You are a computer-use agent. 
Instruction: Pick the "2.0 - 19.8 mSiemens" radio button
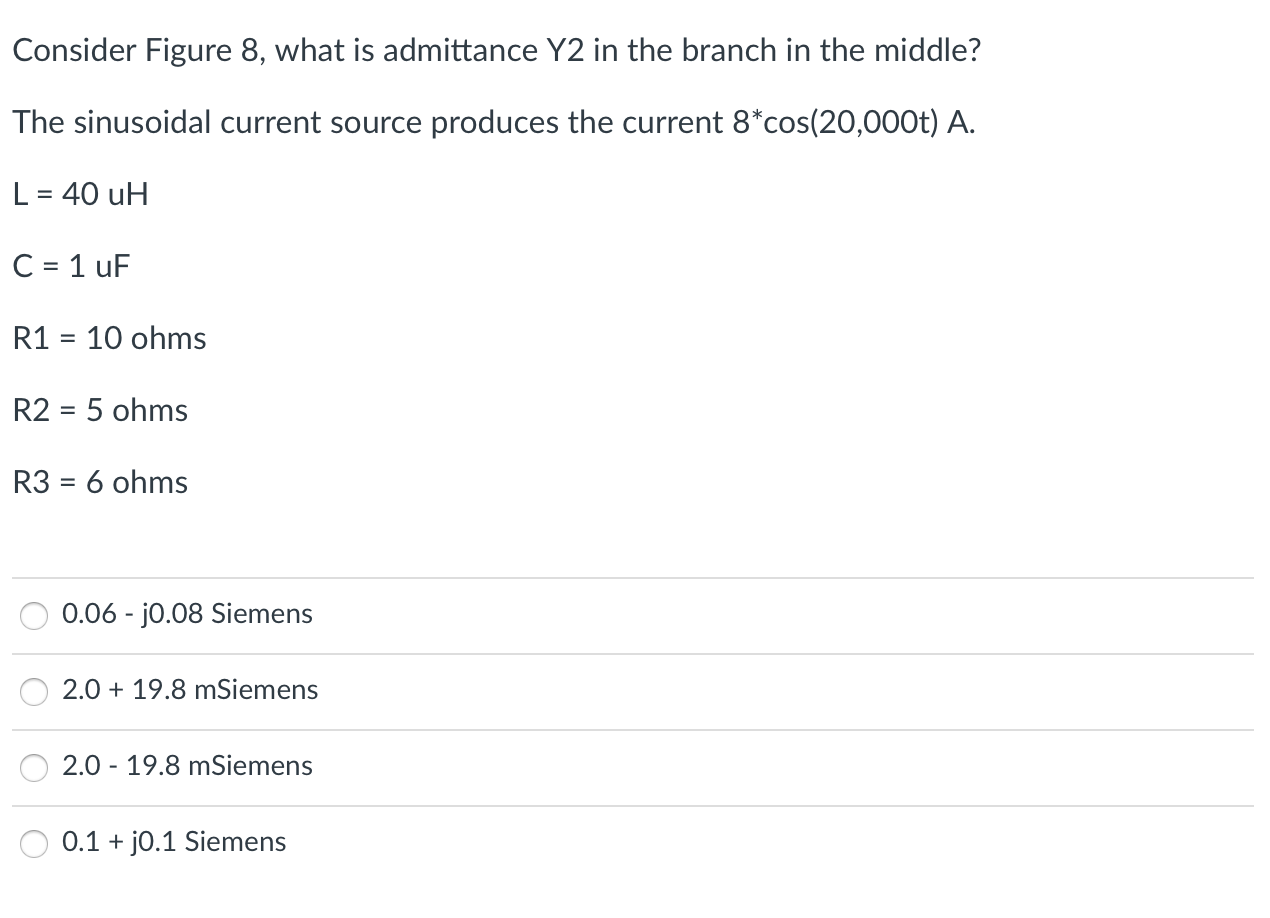(34, 768)
